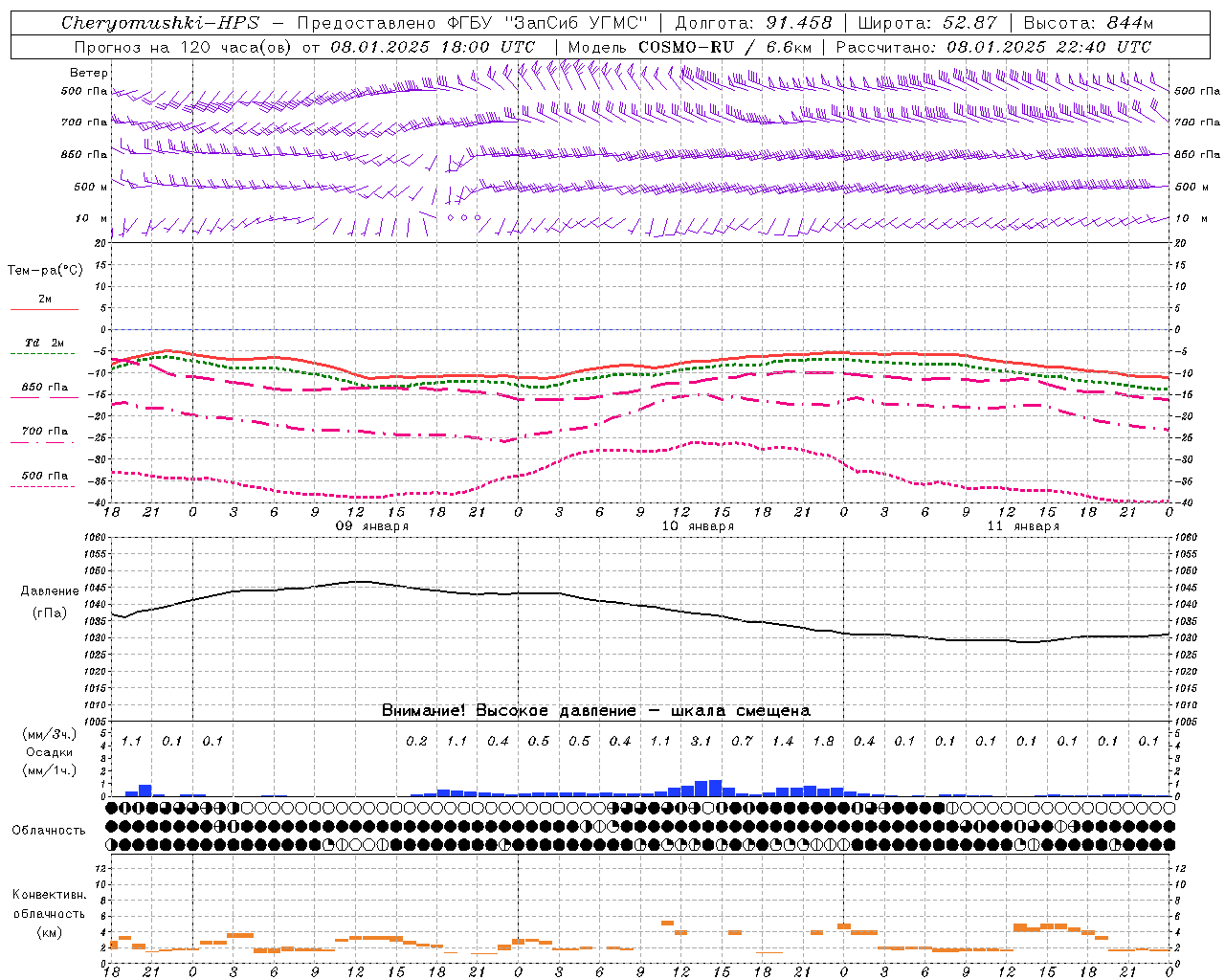1225x980 pixels.
Task: Click the 'Тем-ра(°C)' temperature legend title
Action: pyautogui.click(x=45, y=271)
